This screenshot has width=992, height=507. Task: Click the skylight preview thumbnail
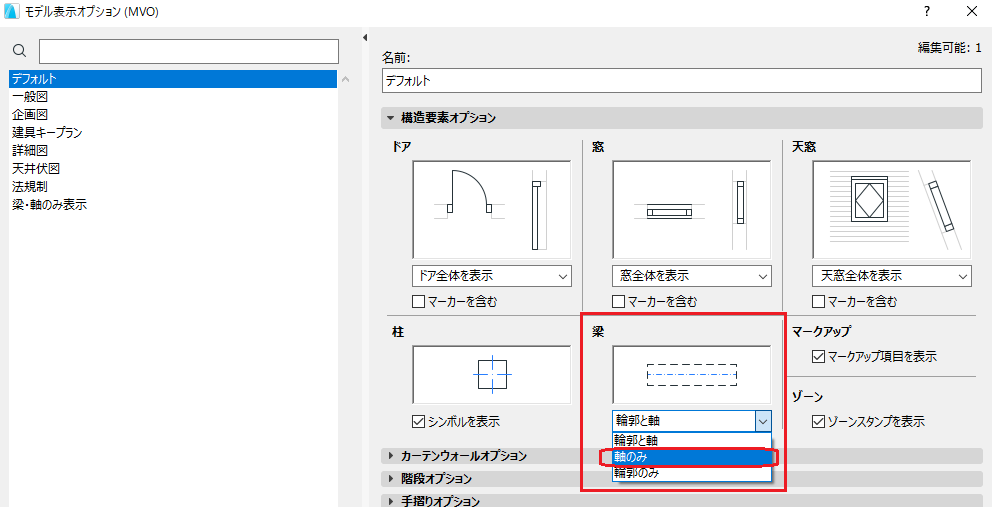tap(892, 210)
